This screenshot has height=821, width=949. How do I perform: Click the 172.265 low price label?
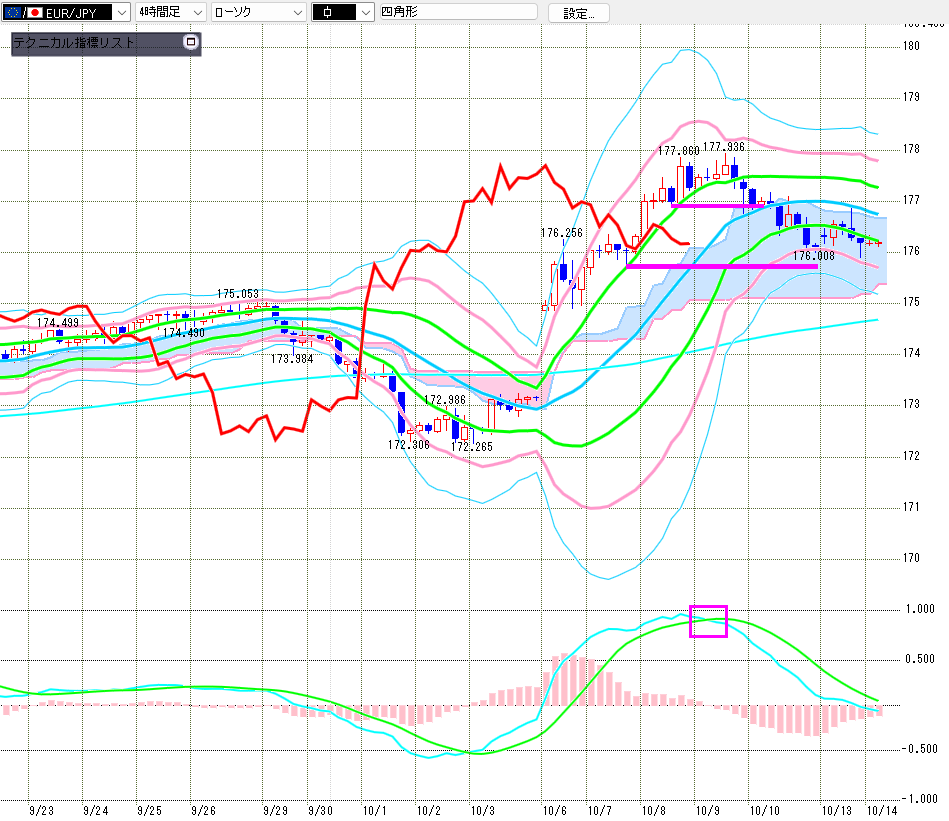(x=472, y=447)
